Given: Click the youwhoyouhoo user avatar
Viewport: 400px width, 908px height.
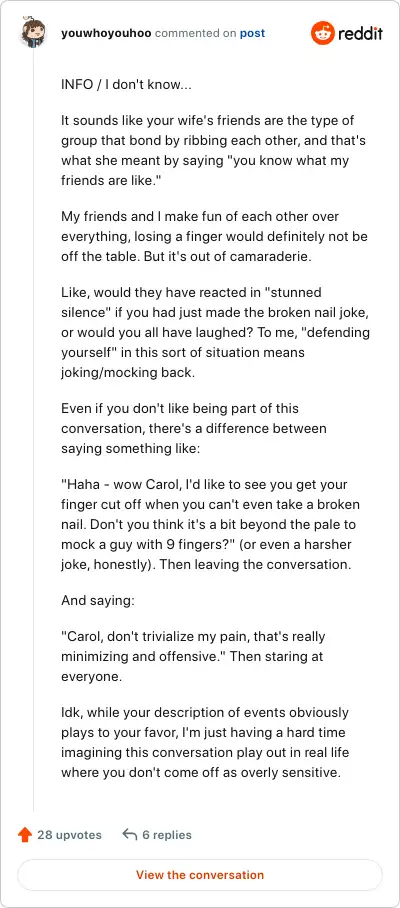Looking at the screenshot, I should (x=32, y=32).
